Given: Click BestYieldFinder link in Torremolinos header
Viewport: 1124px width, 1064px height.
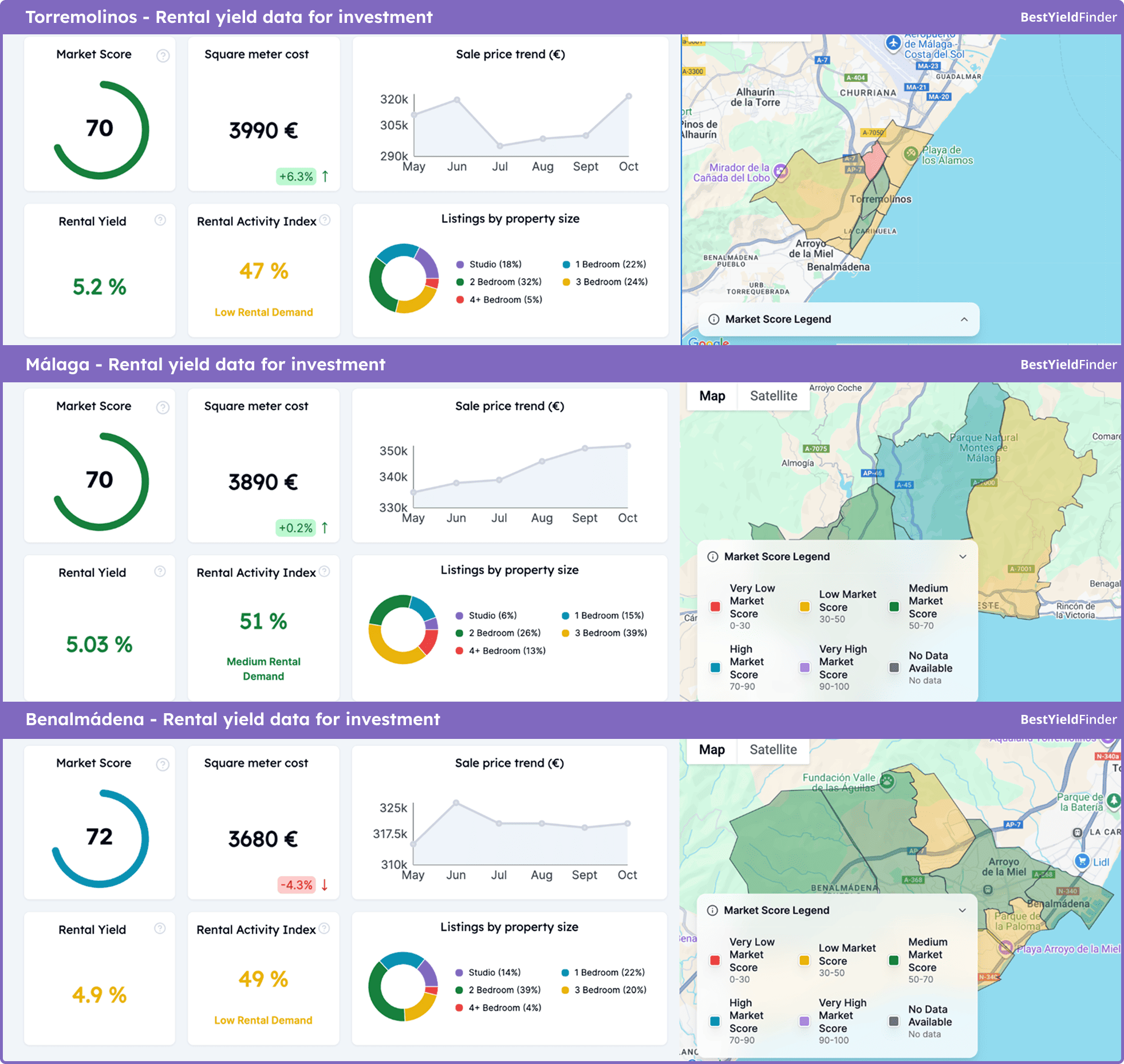Looking at the screenshot, I should (1068, 17).
